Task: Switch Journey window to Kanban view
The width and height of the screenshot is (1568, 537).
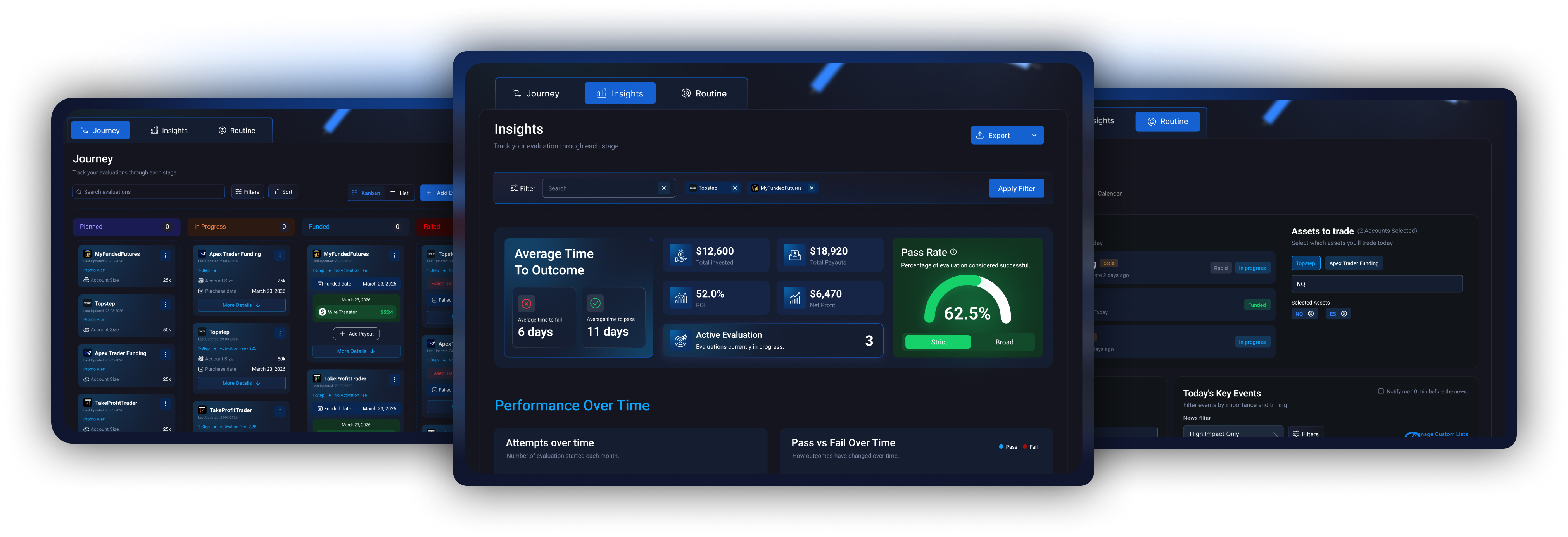Action: 366,193
